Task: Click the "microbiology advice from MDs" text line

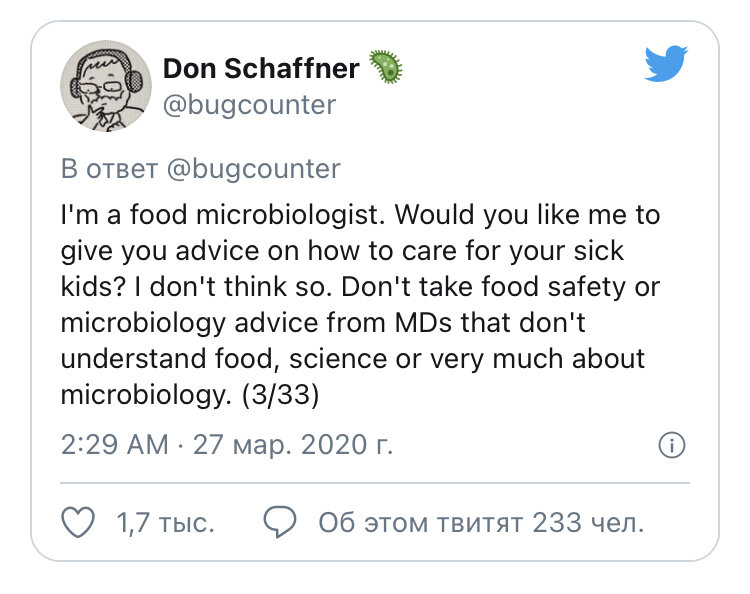Action: coord(323,323)
